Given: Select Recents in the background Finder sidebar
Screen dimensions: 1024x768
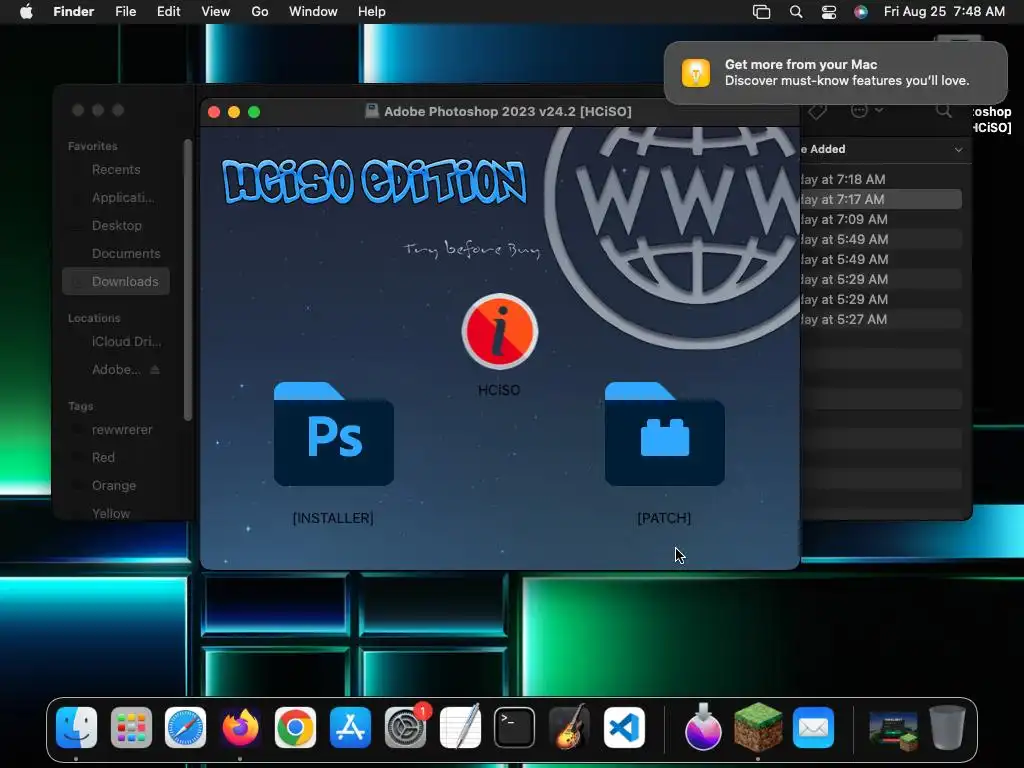Looking at the screenshot, I should click(116, 170).
